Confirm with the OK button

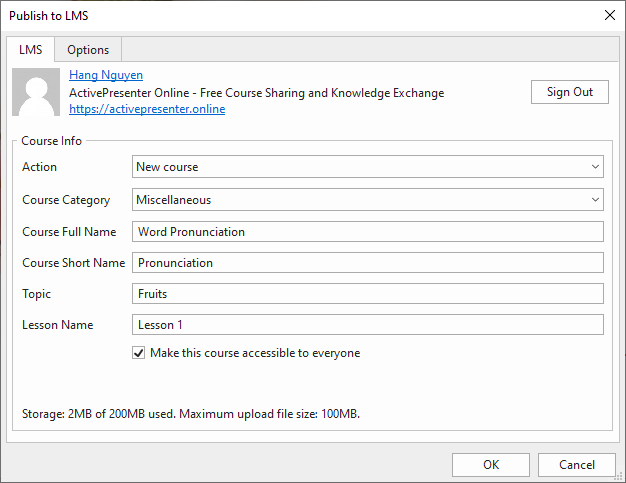(x=491, y=465)
